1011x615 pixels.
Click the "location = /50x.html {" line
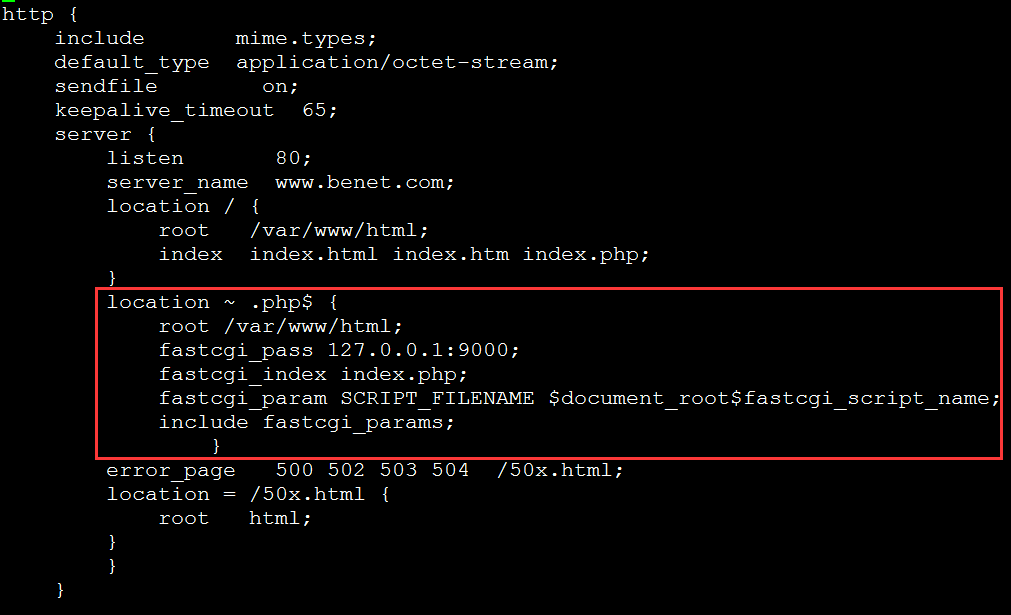coord(249,494)
